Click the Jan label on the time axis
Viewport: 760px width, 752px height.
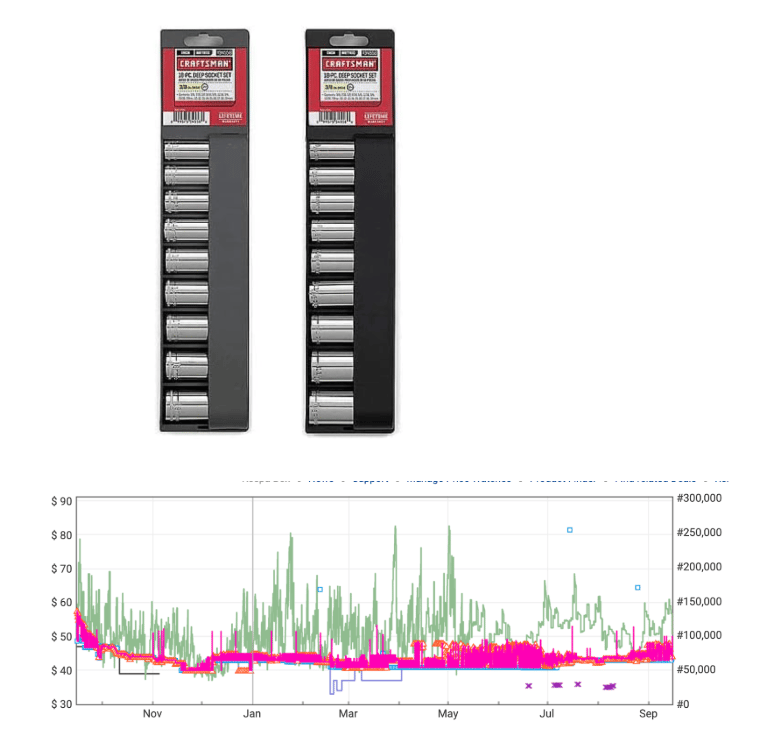point(252,714)
